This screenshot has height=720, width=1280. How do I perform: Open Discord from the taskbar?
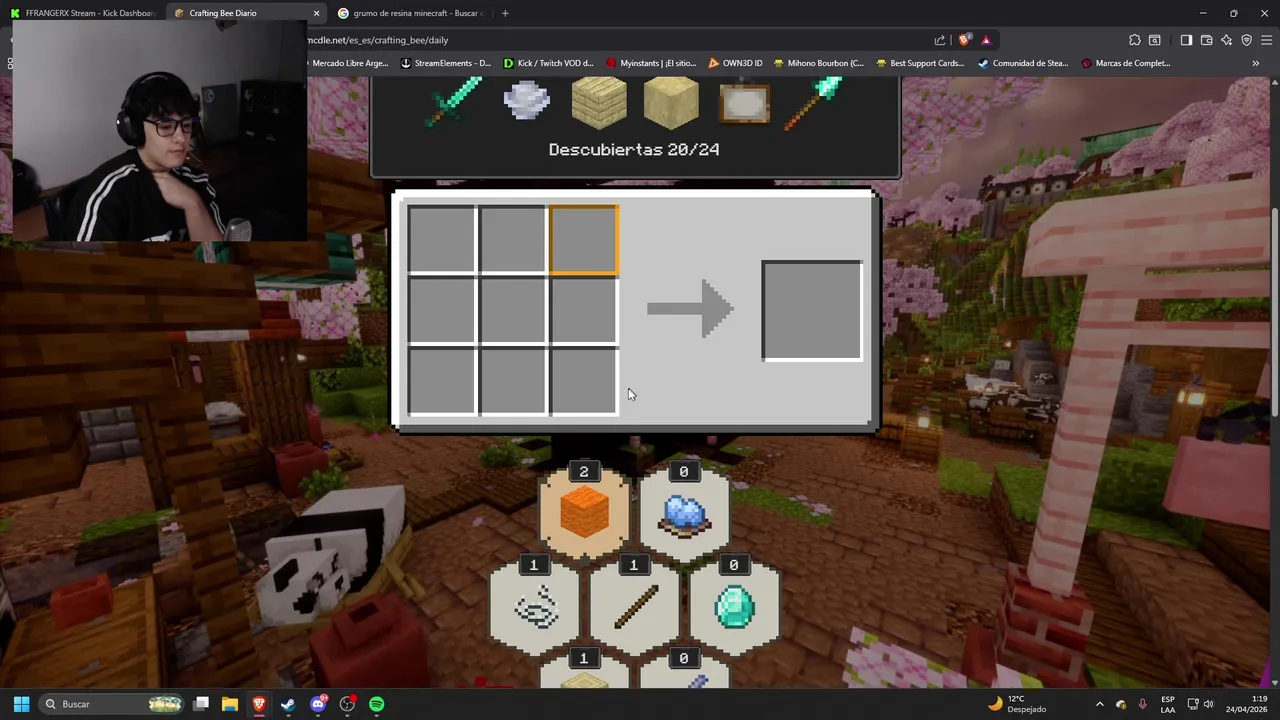click(x=318, y=704)
